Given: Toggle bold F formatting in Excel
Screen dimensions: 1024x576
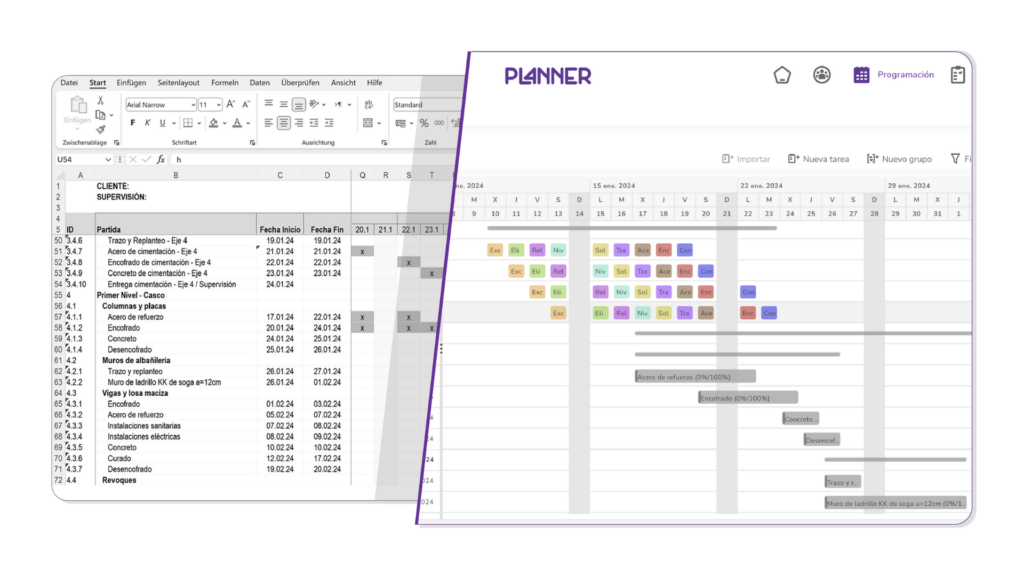Looking at the screenshot, I should click(133, 123).
